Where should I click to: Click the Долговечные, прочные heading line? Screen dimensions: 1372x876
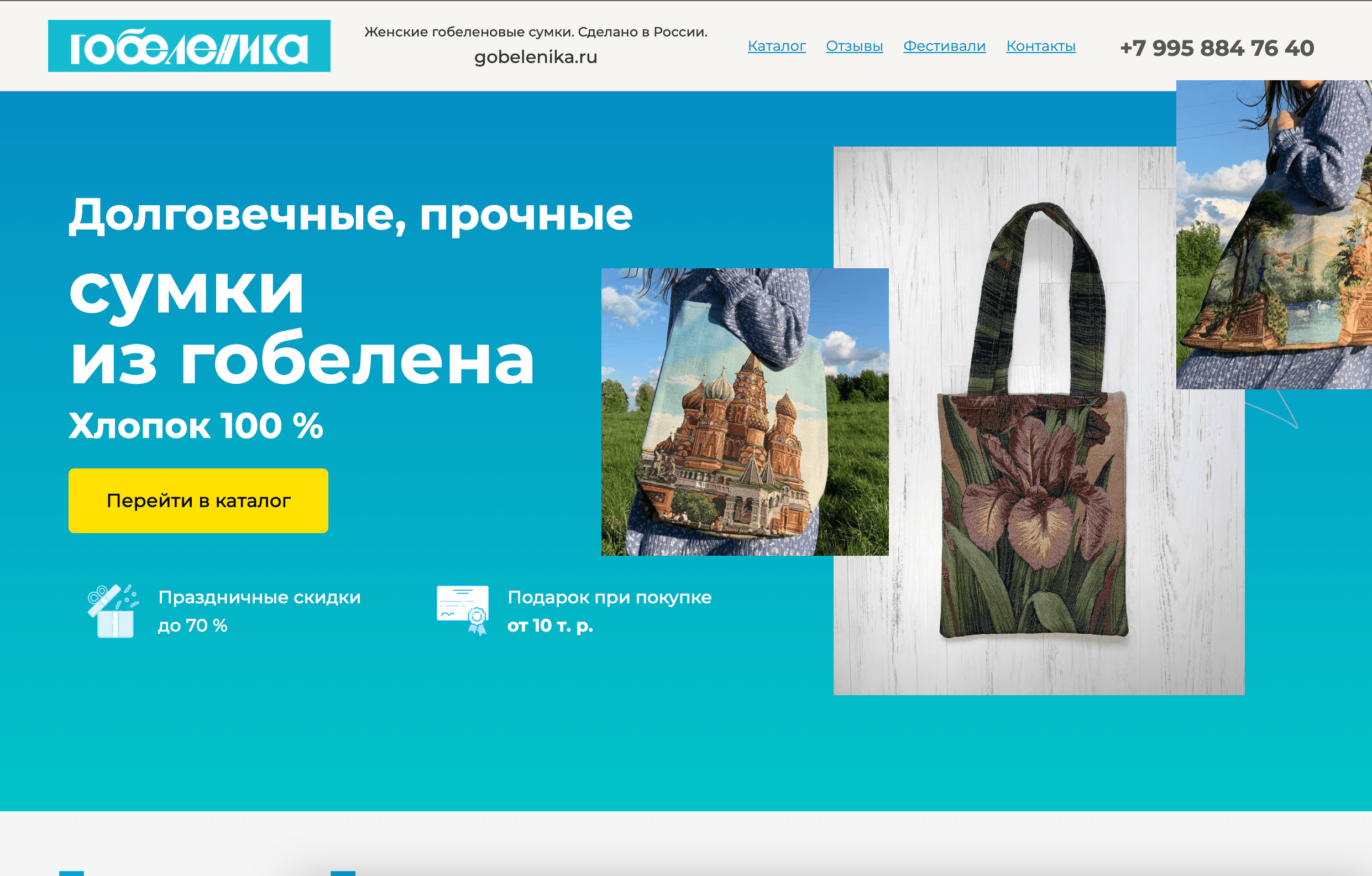point(351,216)
